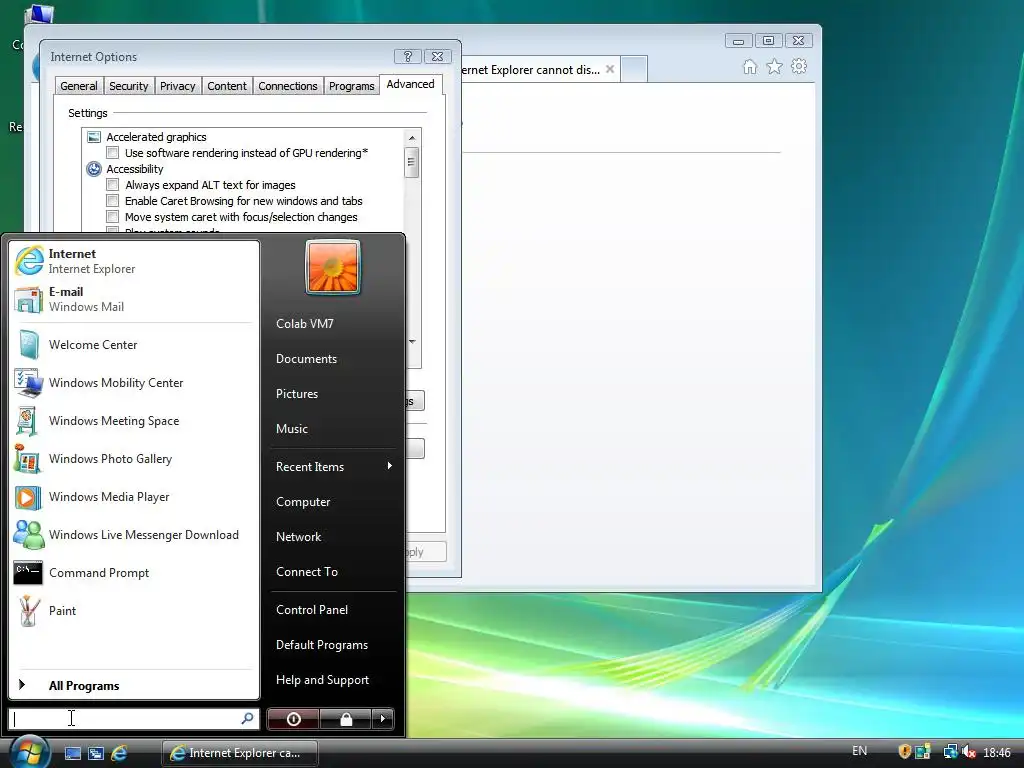
Task: Open Music from Start menu
Action: tap(333, 429)
